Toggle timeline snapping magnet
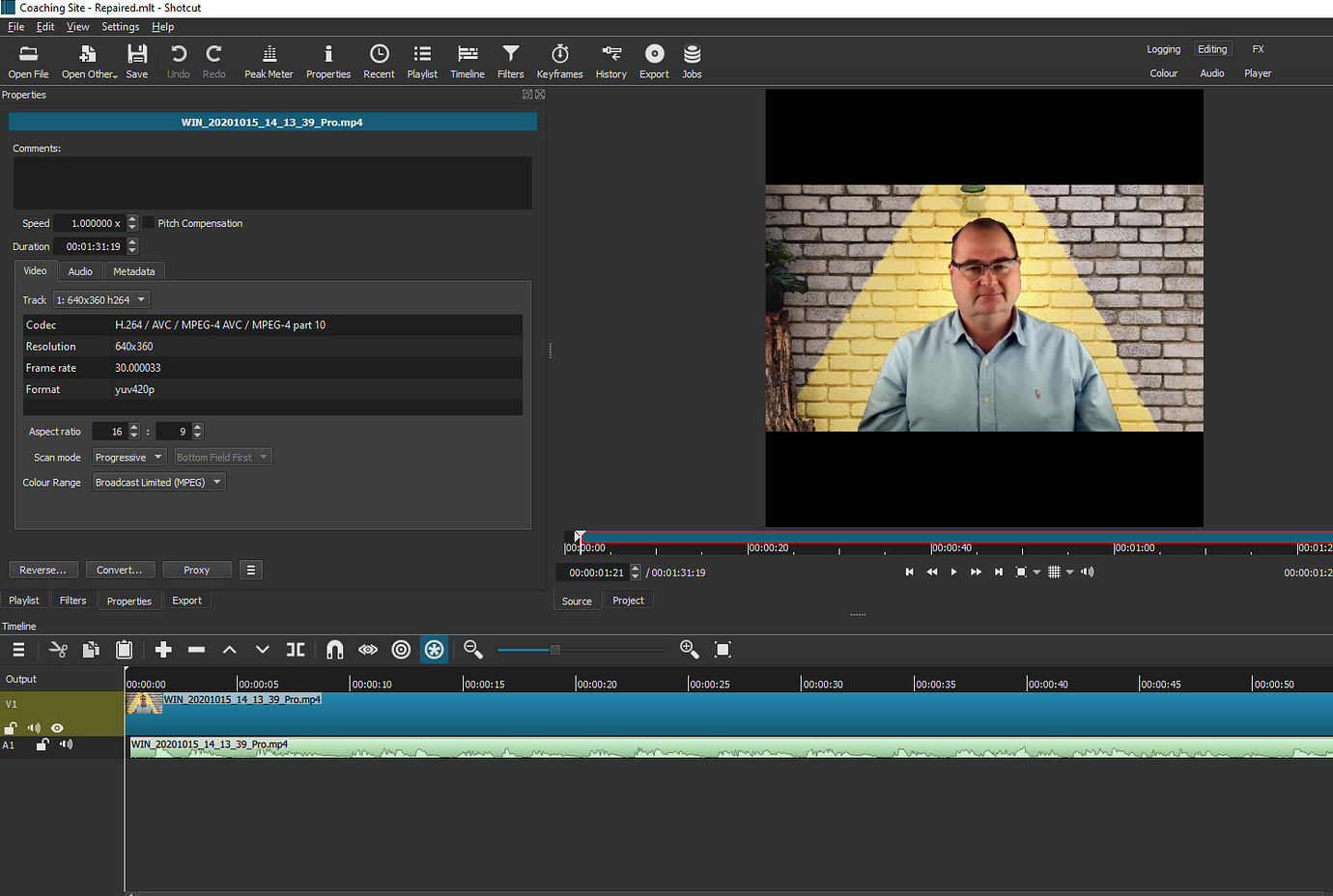This screenshot has height=896, width=1333. (334, 650)
